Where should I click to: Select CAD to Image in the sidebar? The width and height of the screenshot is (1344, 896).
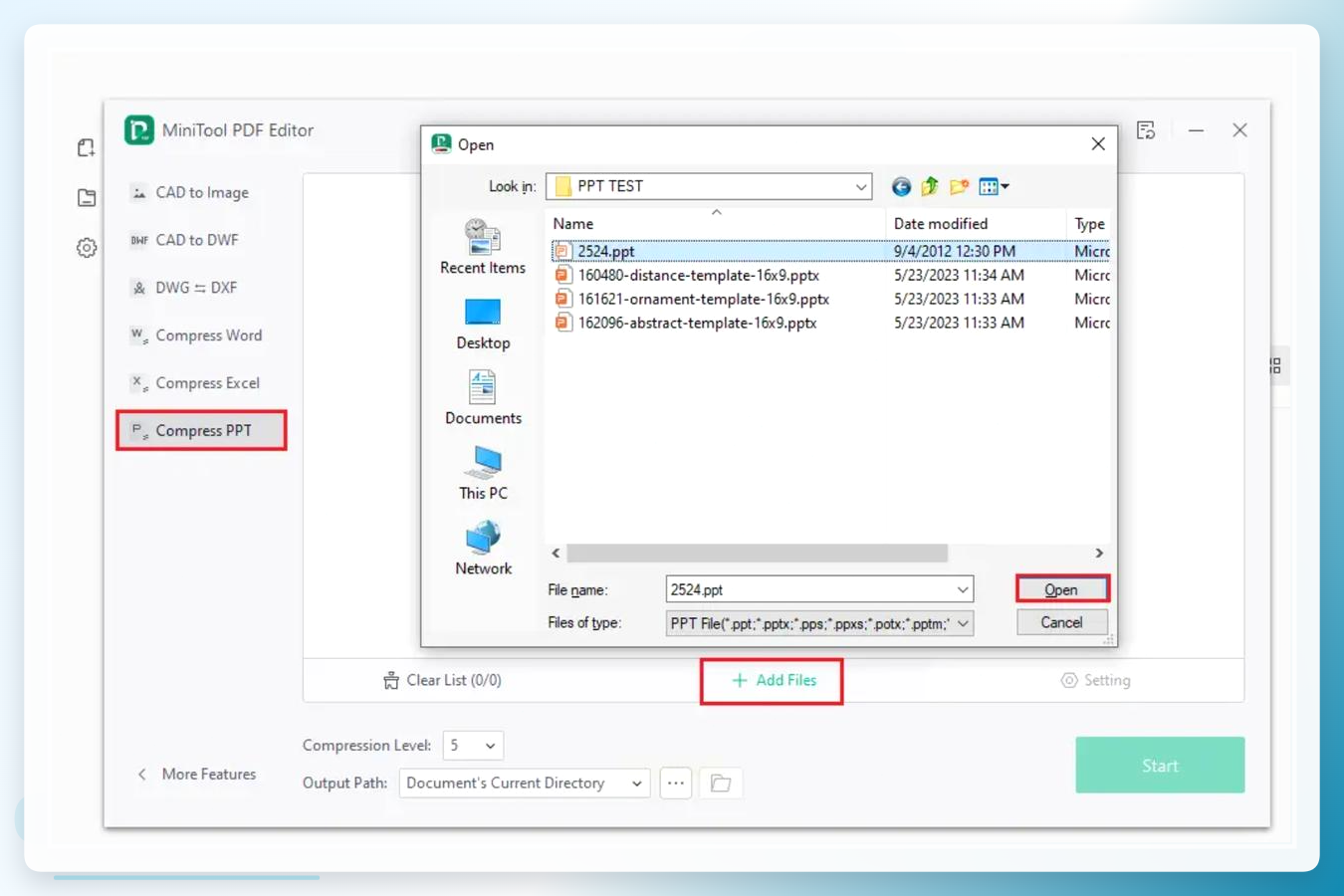coord(202,192)
